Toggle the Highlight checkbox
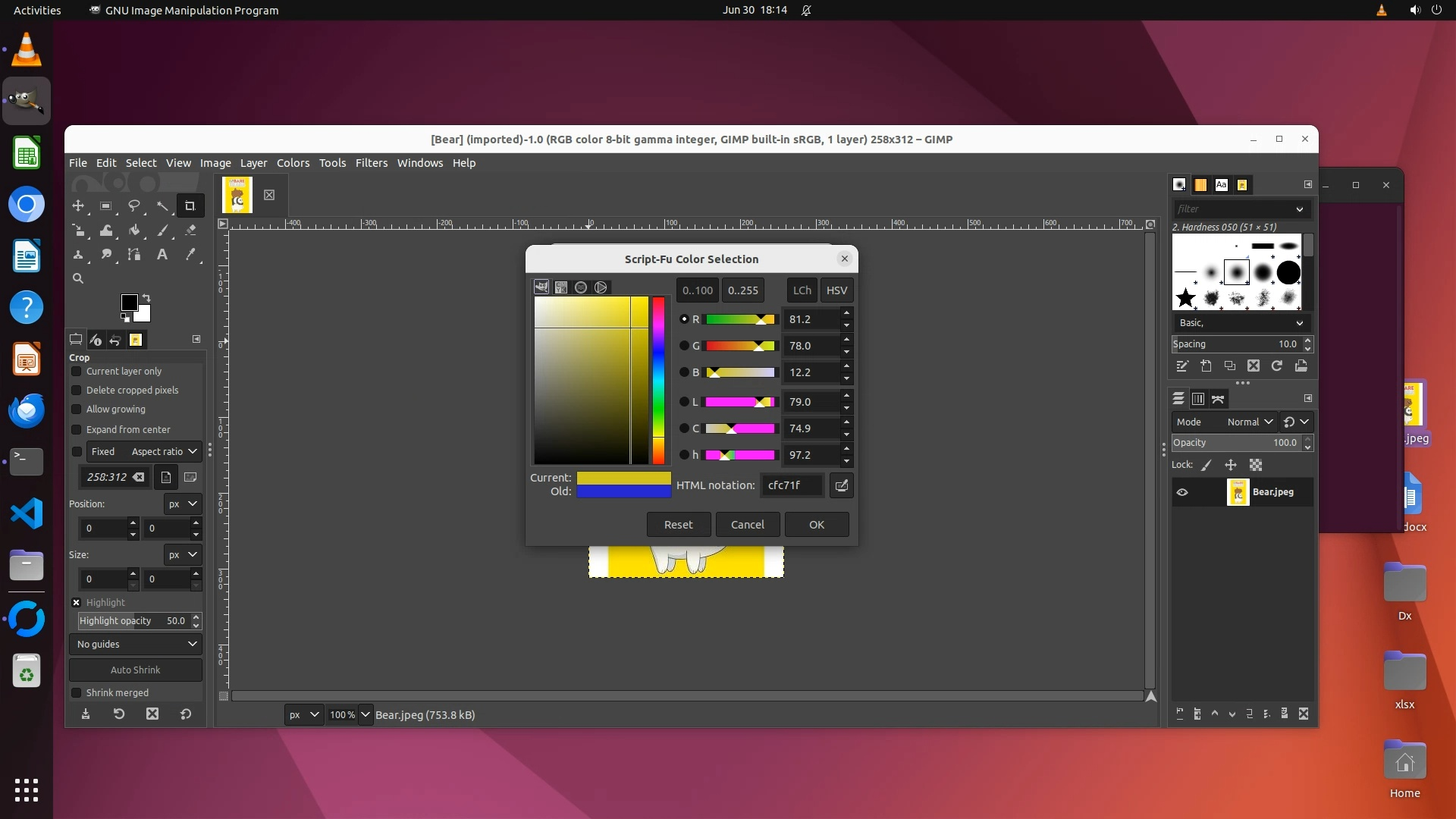This screenshot has width=1456, height=819. tap(77, 603)
